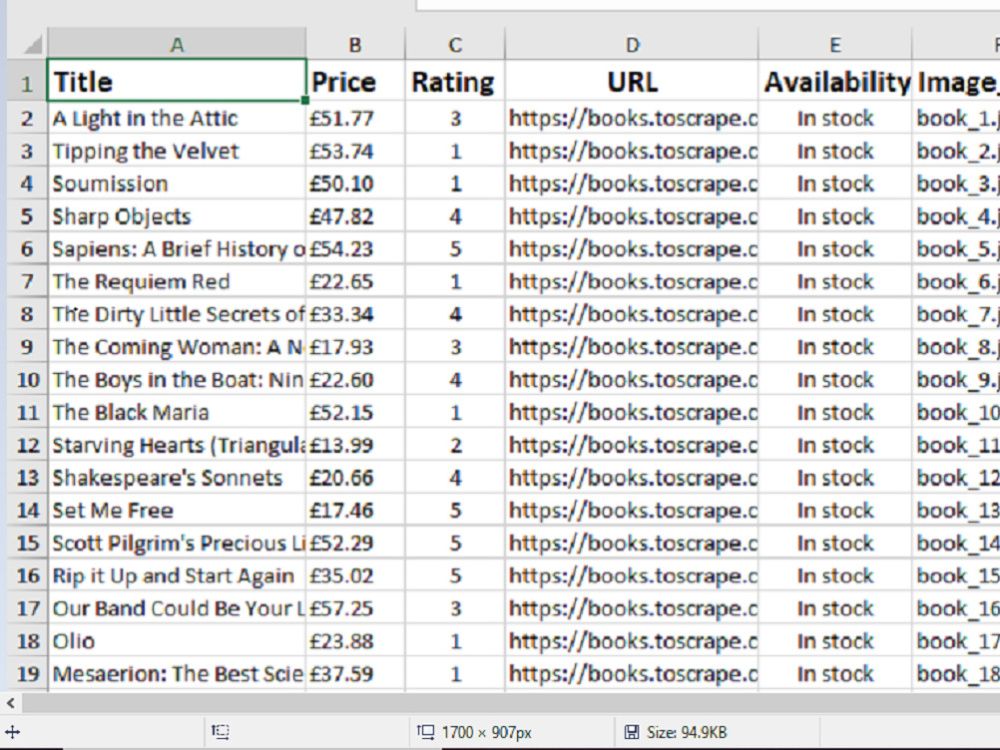This screenshot has width=1000, height=750.
Task: Click the rating cell for Starving Hearts
Action: [455, 445]
